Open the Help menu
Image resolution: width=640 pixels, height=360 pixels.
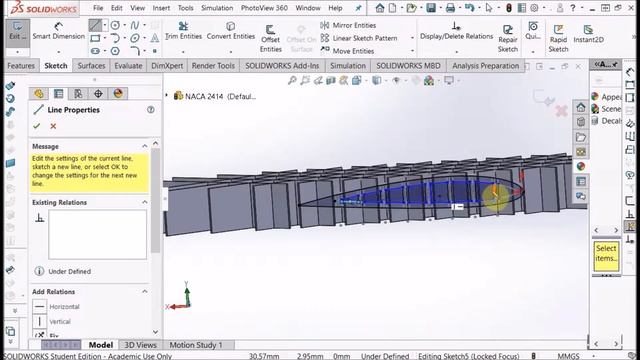point(335,8)
